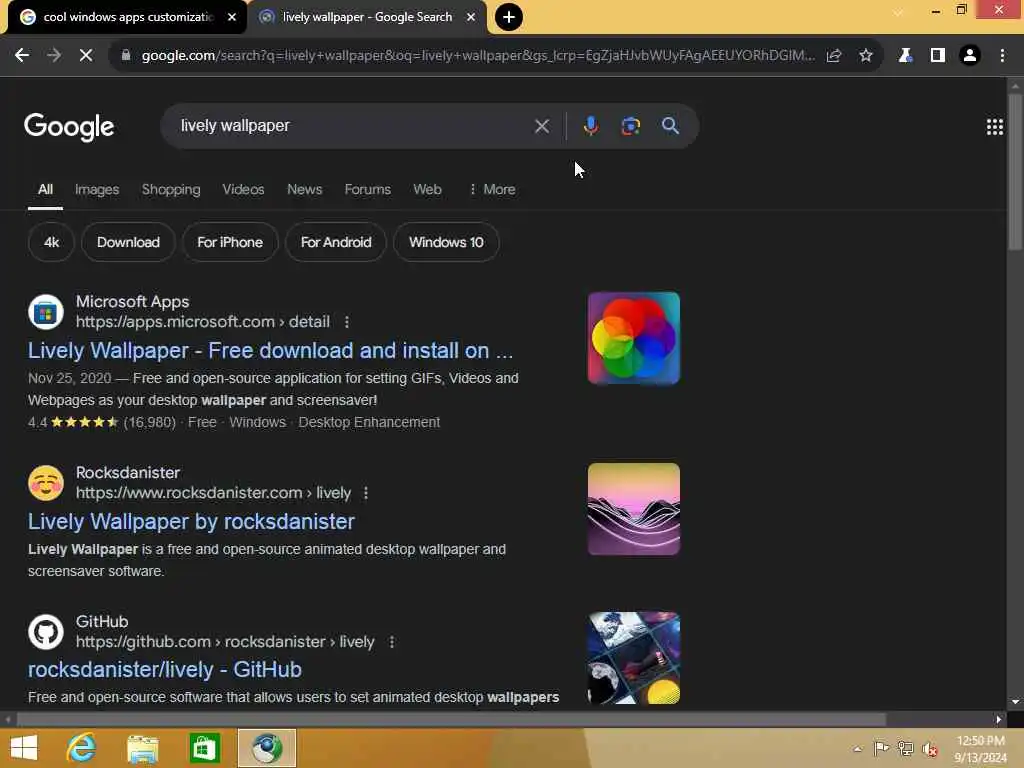Go back to the previous page
This screenshot has width=1024, height=768.
(x=22, y=56)
